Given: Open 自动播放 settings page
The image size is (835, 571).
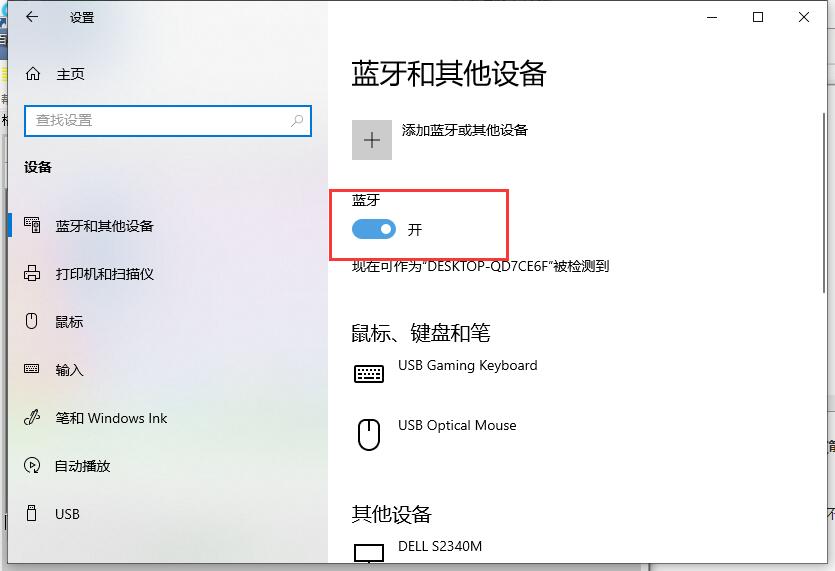Looking at the screenshot, I should pos(168,466).
